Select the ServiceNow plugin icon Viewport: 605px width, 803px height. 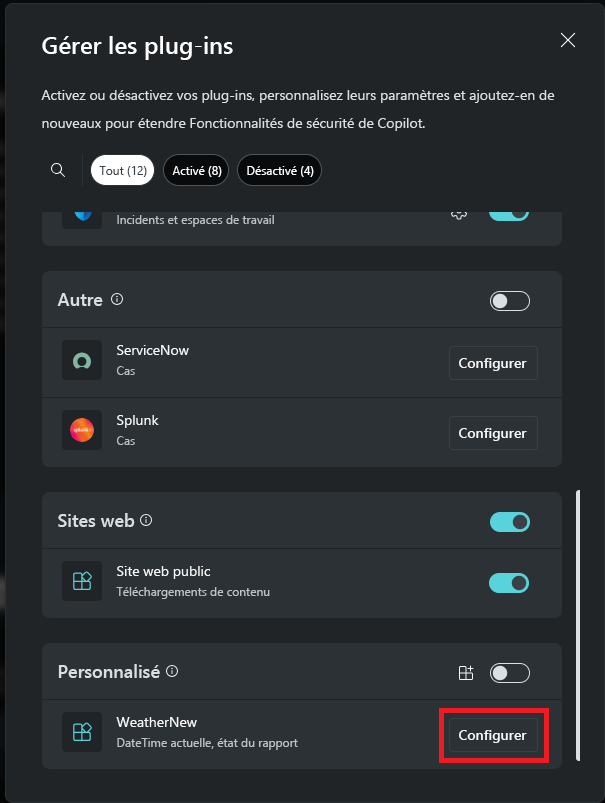81,361
